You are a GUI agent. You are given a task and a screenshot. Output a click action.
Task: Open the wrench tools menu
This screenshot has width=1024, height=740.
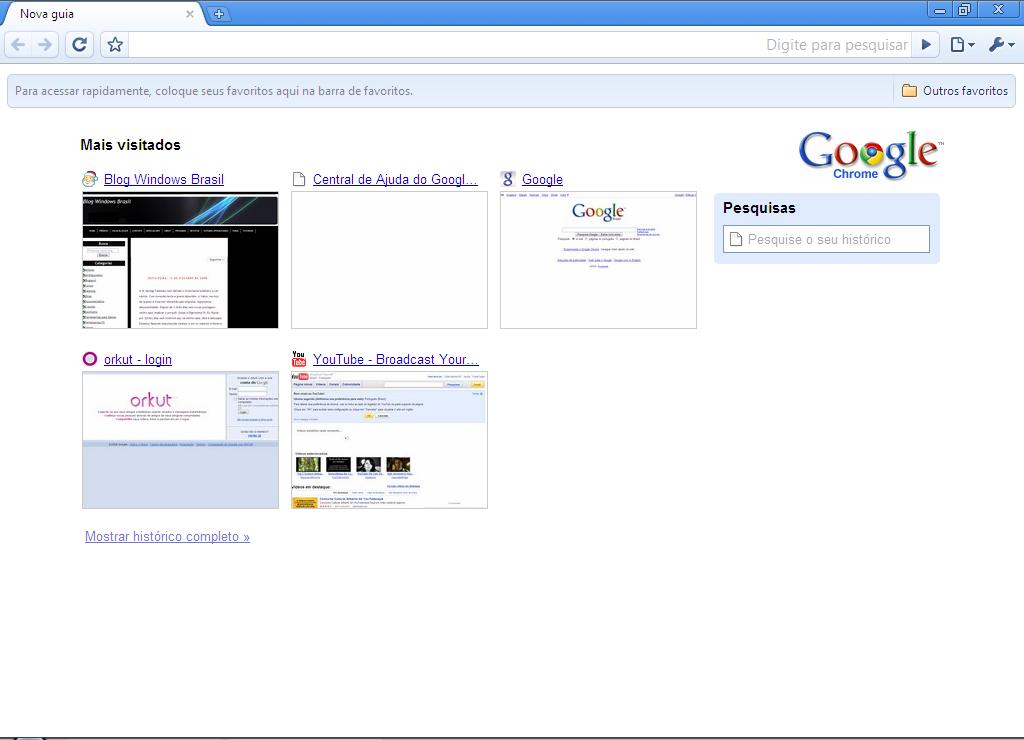click(1001, 44)
